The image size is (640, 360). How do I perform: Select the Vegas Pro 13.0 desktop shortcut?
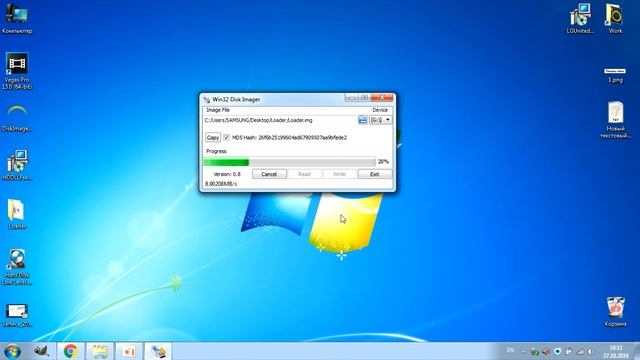click(x=17, y=71)
